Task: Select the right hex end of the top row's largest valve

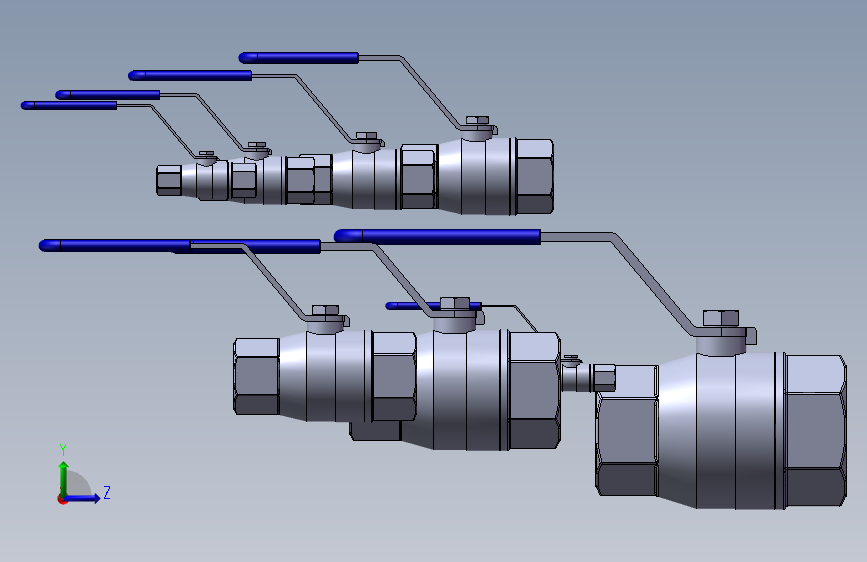Action: [x=535, y=176]
